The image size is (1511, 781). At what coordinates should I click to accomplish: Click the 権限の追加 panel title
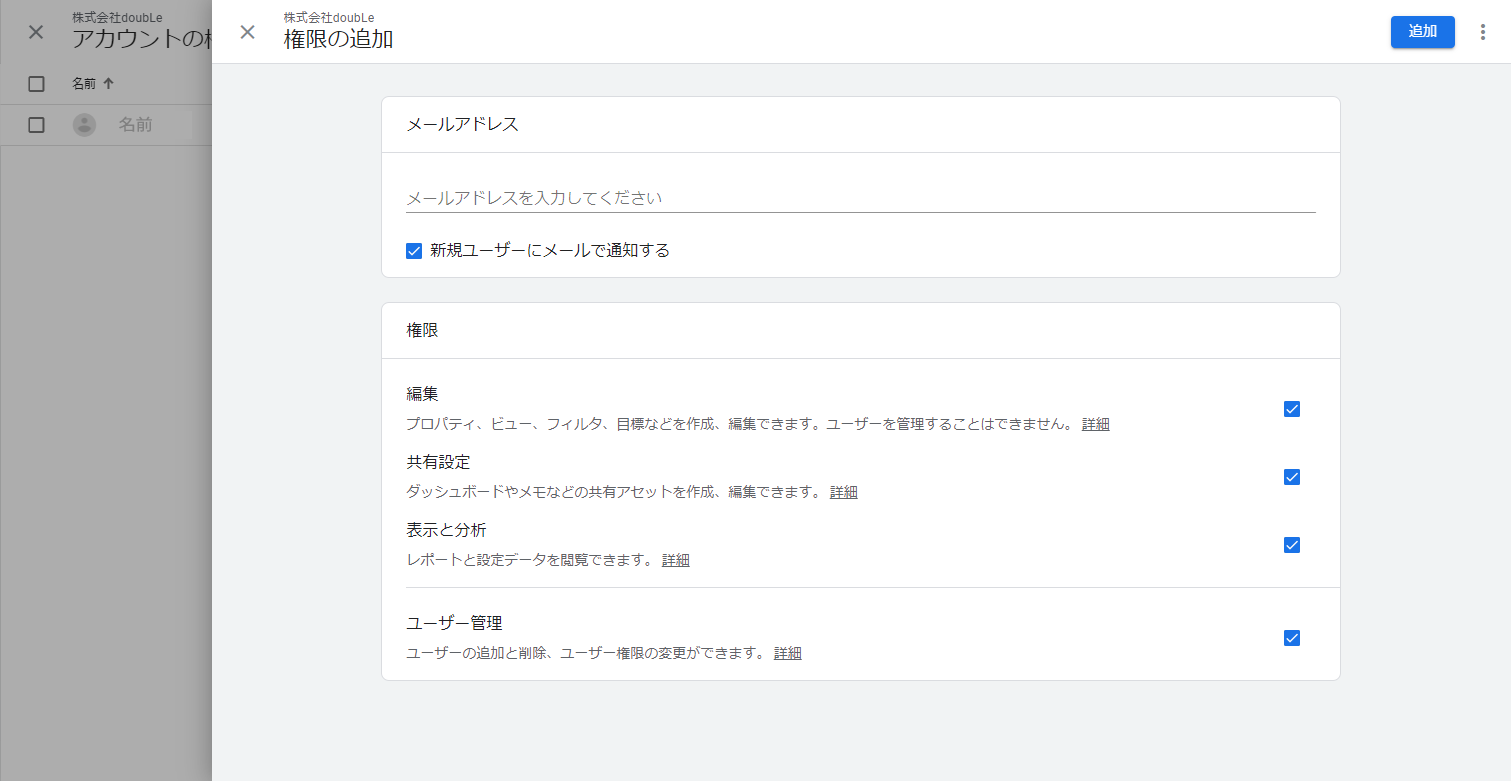coord(338,39)
